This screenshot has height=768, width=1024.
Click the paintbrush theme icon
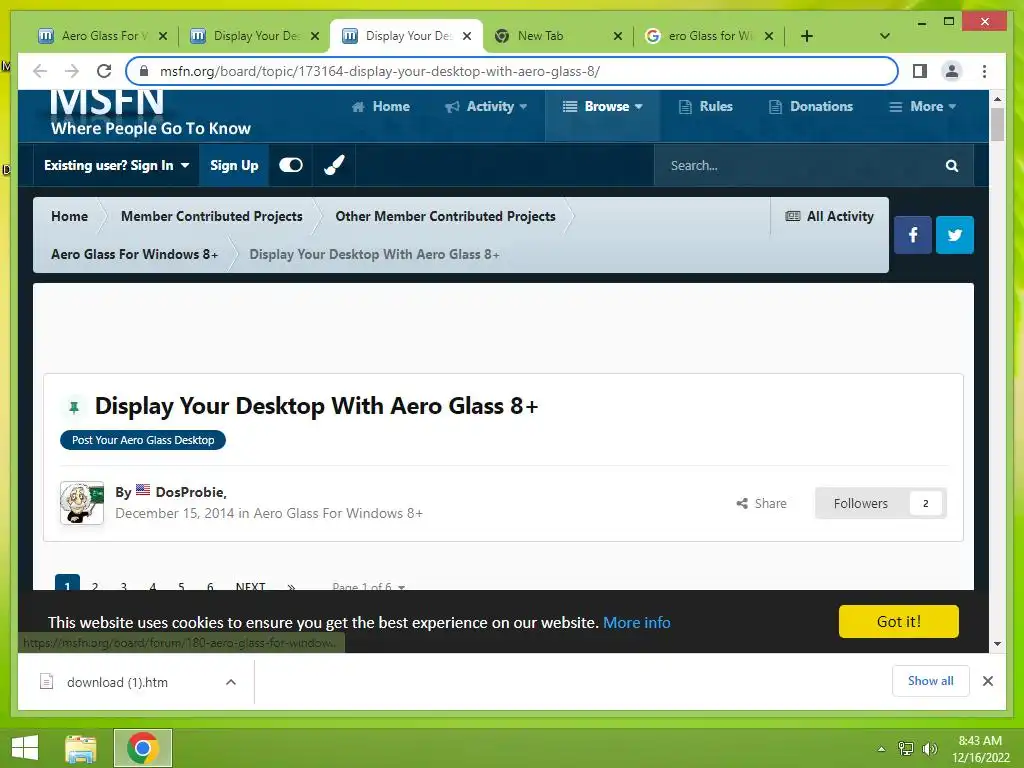coord(334,165)
